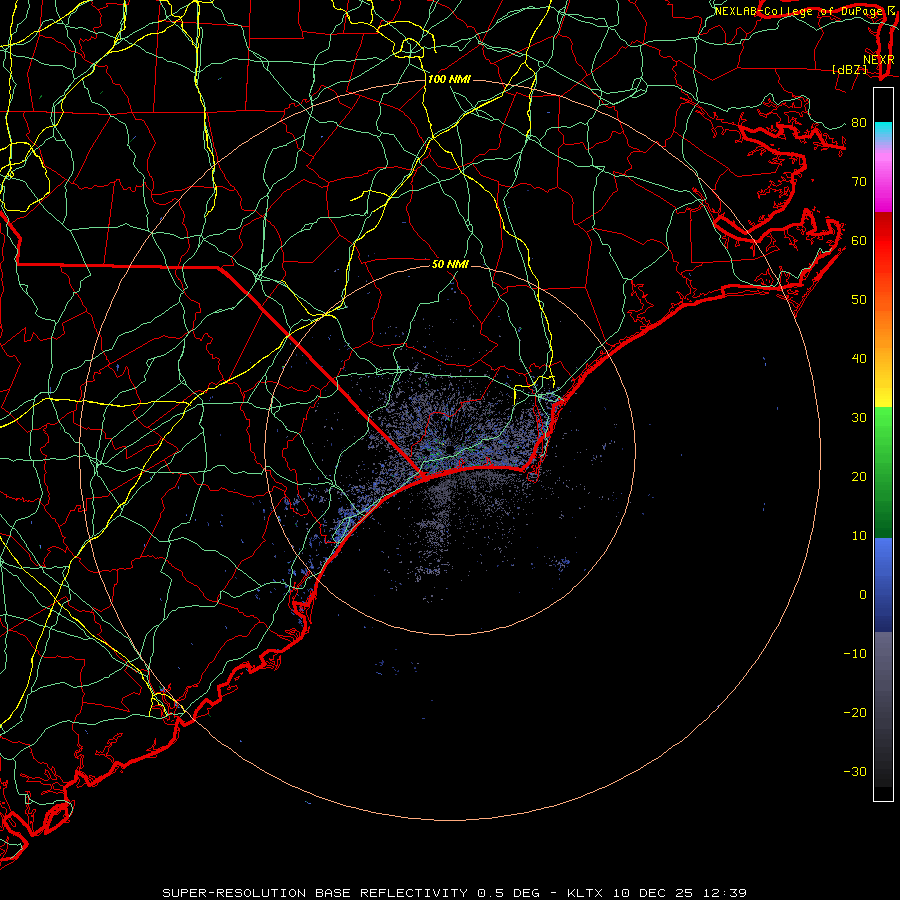This screenshot has height=900, width=900.
Task: Click the '50 NMI' range ring label
Action: click(x=451, y=264)
